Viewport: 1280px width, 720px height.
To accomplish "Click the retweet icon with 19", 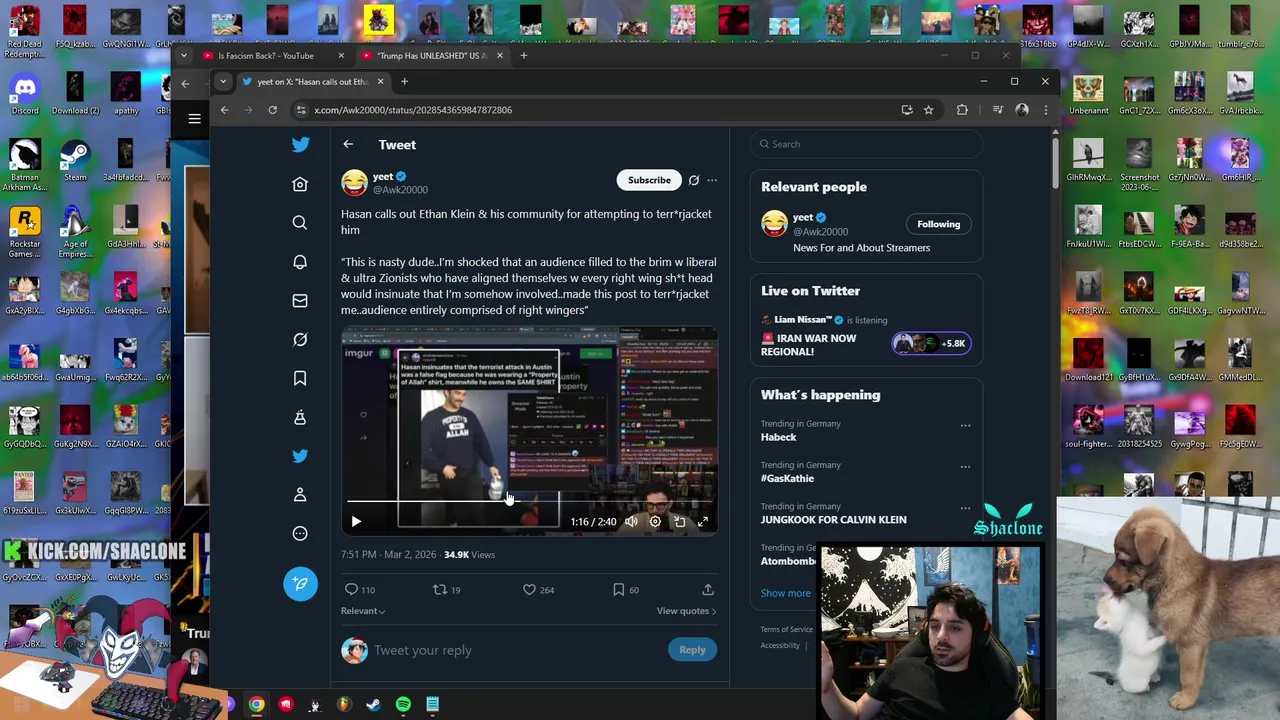I will click(x=439, y=590).
